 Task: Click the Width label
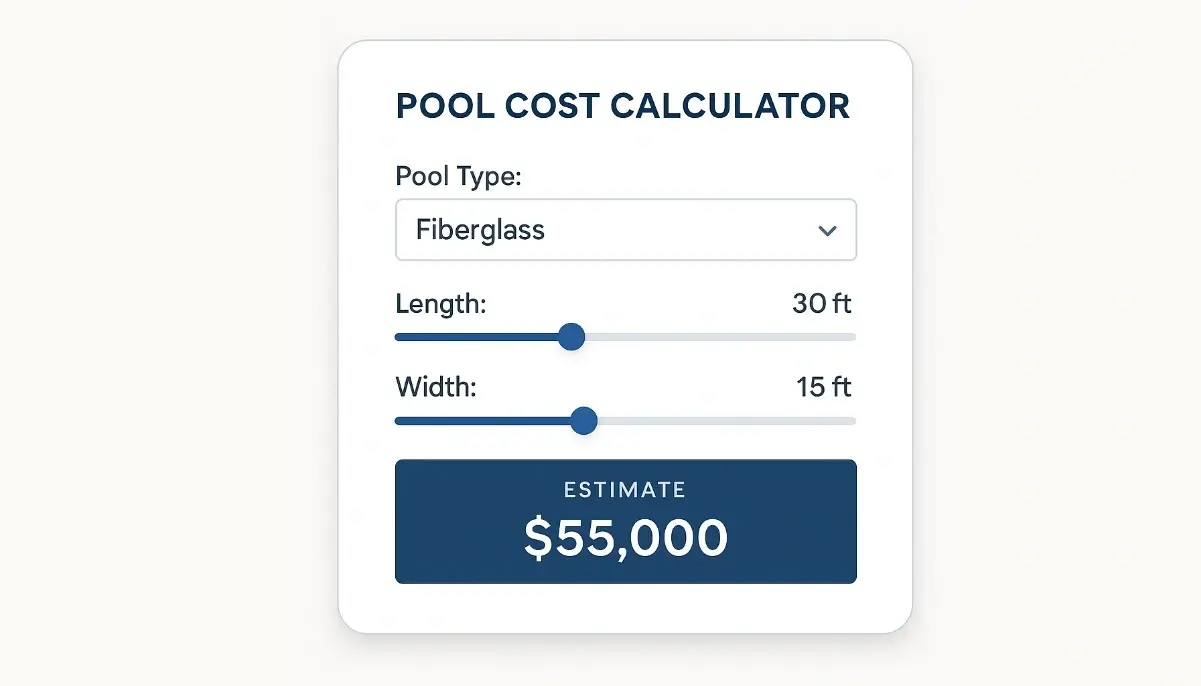tap(436, 386)
